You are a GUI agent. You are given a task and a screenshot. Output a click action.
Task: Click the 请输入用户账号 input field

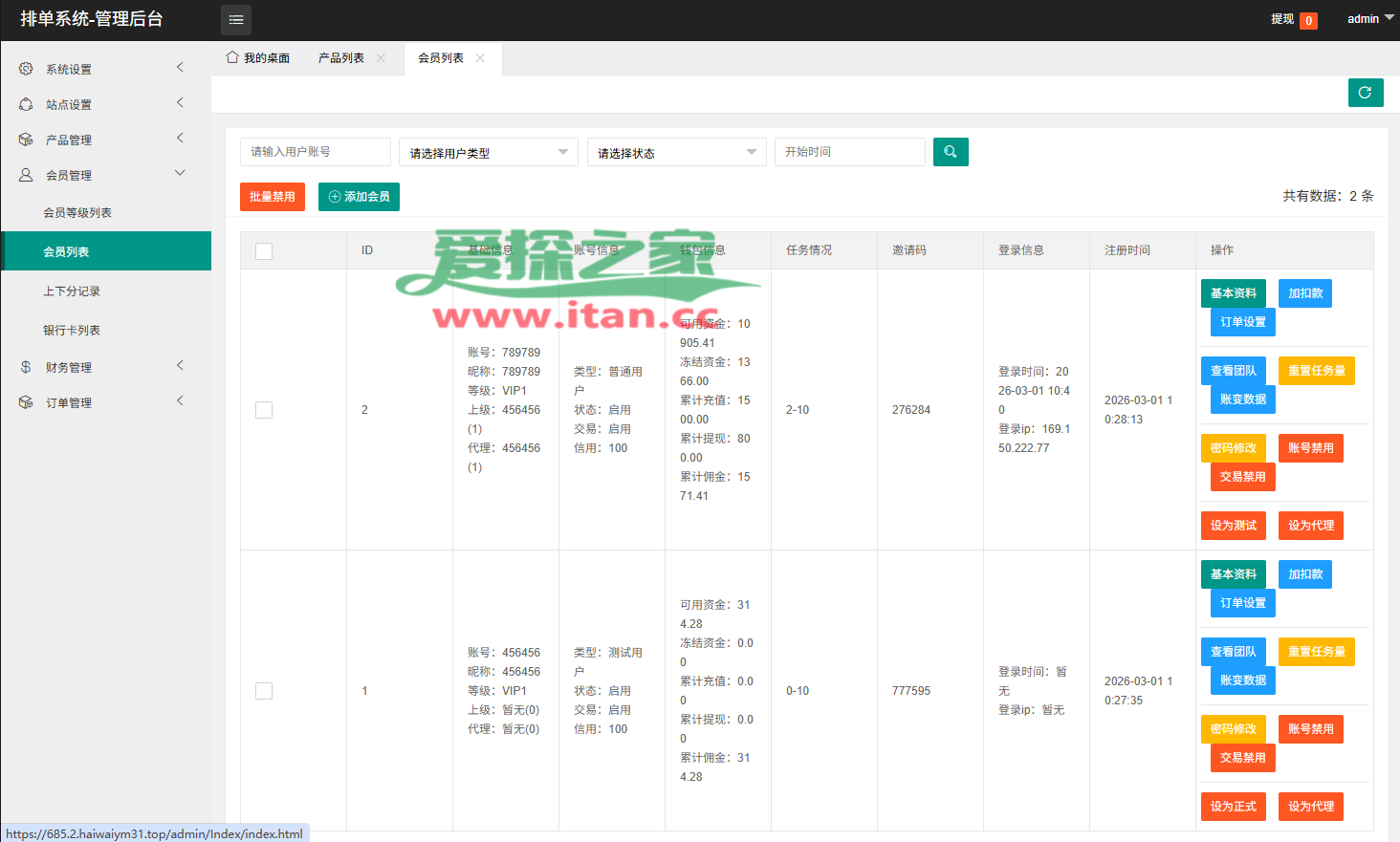click(x=315, y=152)
